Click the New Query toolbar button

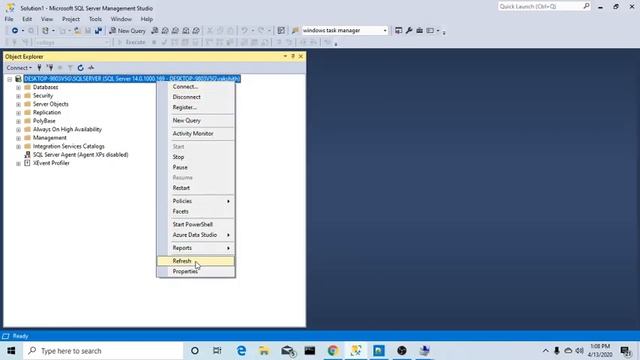pyautogui.click(x=127, y=31)
